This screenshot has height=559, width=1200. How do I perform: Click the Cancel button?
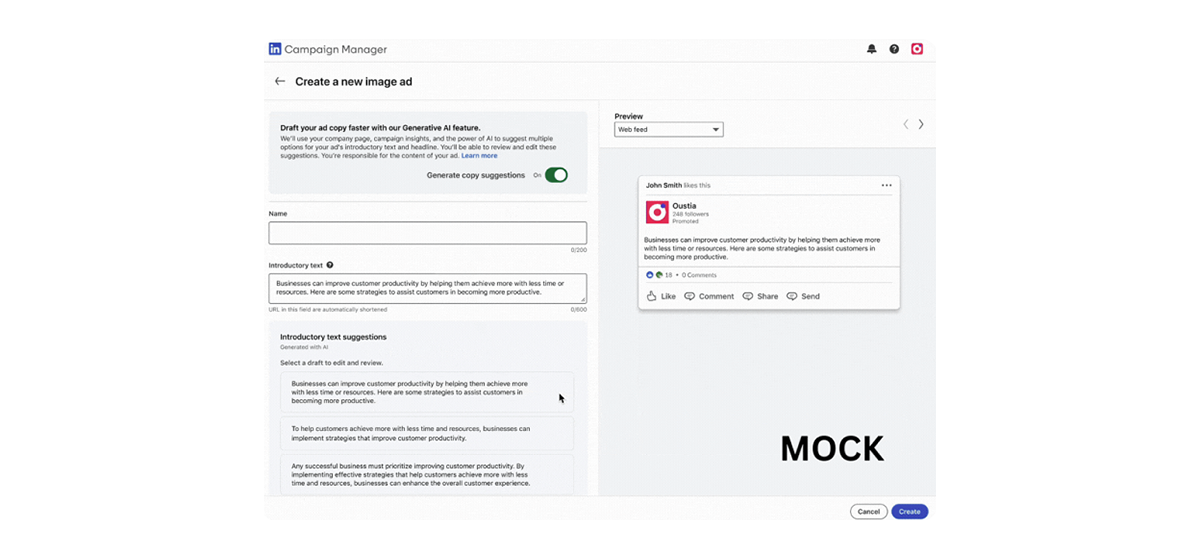[869, 511]
